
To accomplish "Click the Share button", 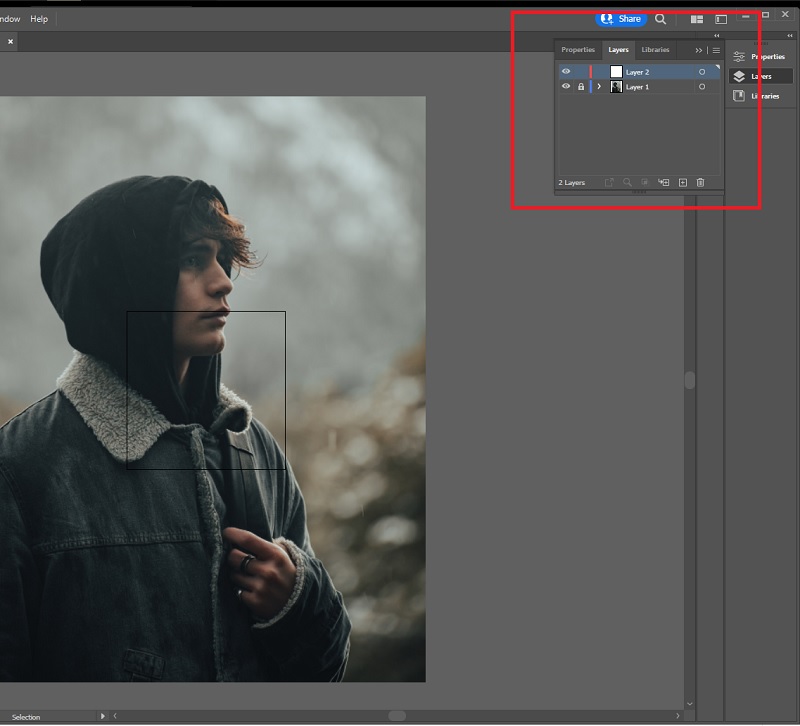I will [622, 18].
